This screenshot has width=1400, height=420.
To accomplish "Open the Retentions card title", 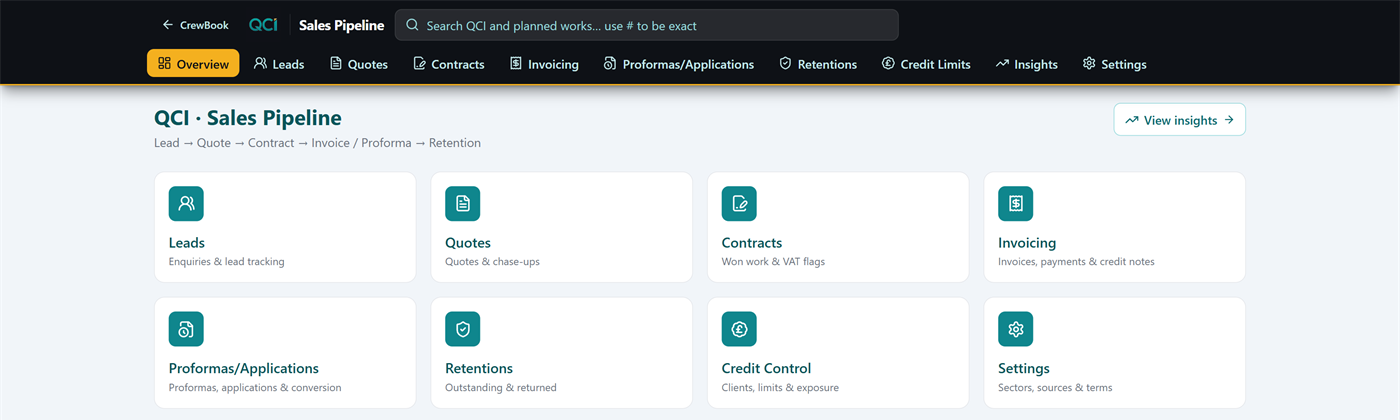I will (479, 368).
